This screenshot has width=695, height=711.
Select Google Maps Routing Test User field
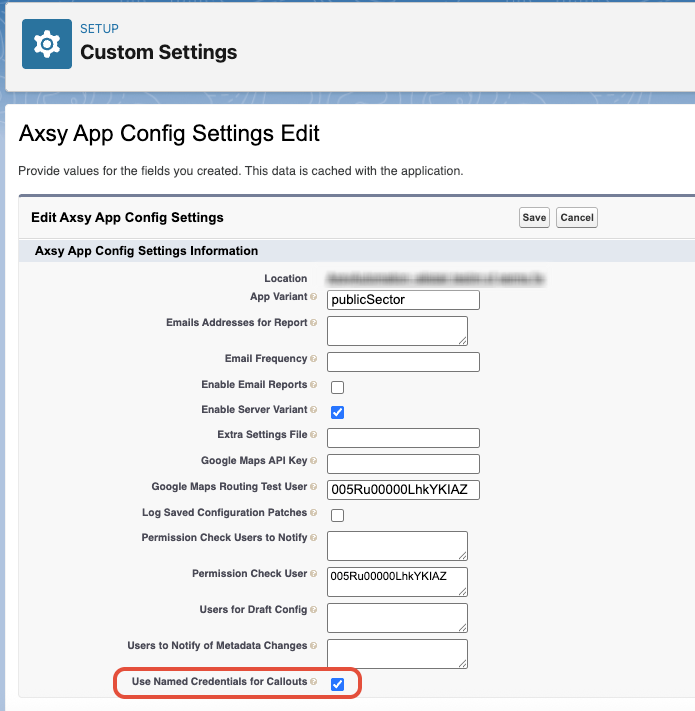coord(403,489)
